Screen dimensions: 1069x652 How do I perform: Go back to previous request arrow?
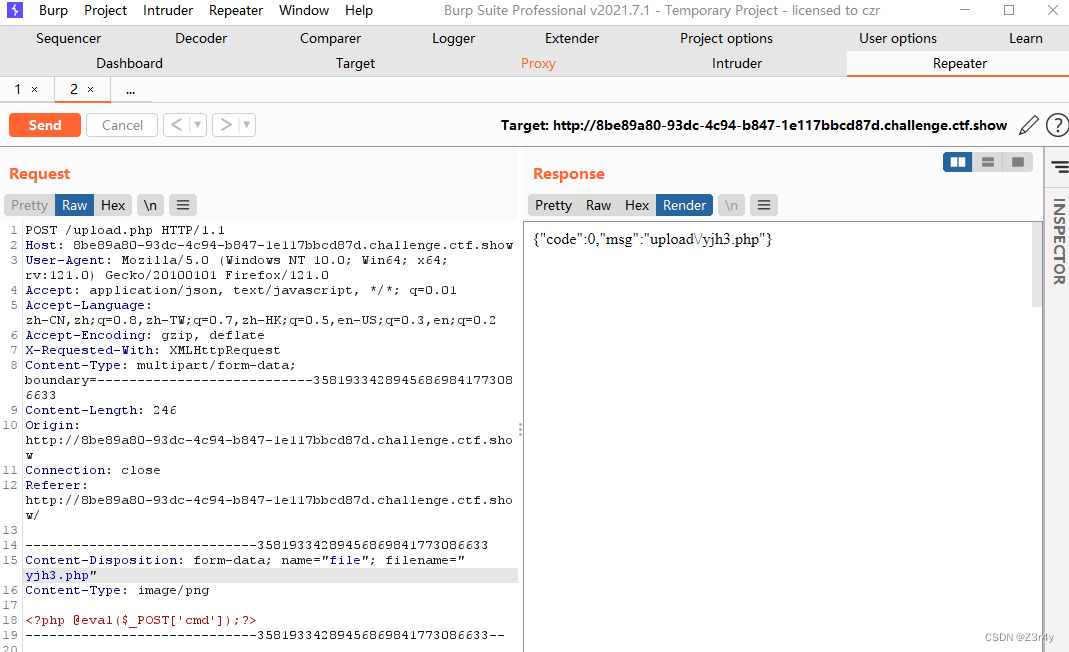(177, 125)
